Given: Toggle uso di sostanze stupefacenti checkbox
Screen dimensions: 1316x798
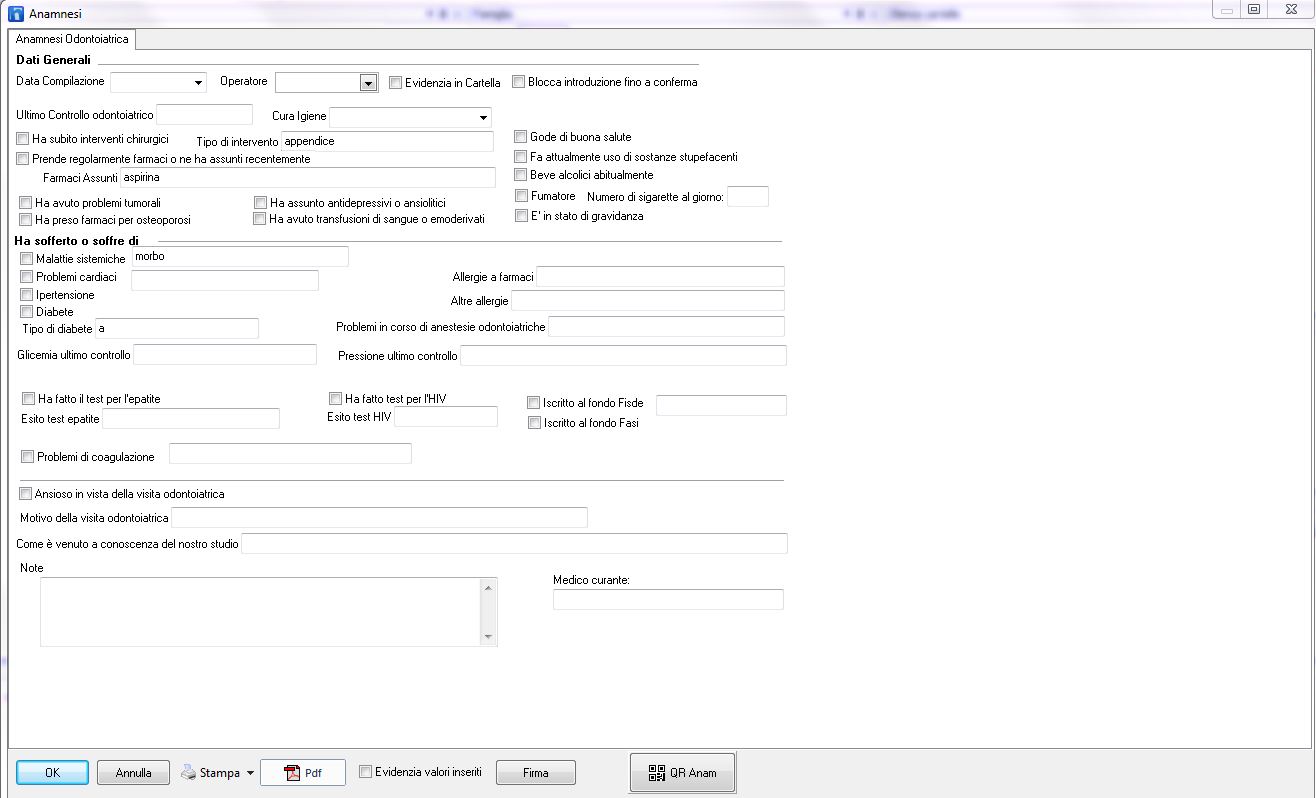Looking at the screenshot, I should click(521, 157).
